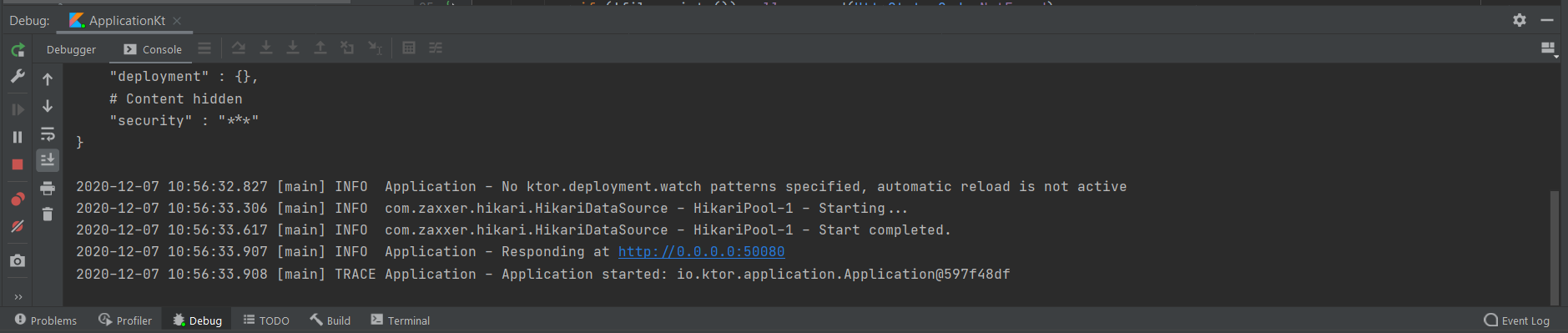Pause the program execution
Viewport: 1568px width, 333px height.
coord(18,137)
